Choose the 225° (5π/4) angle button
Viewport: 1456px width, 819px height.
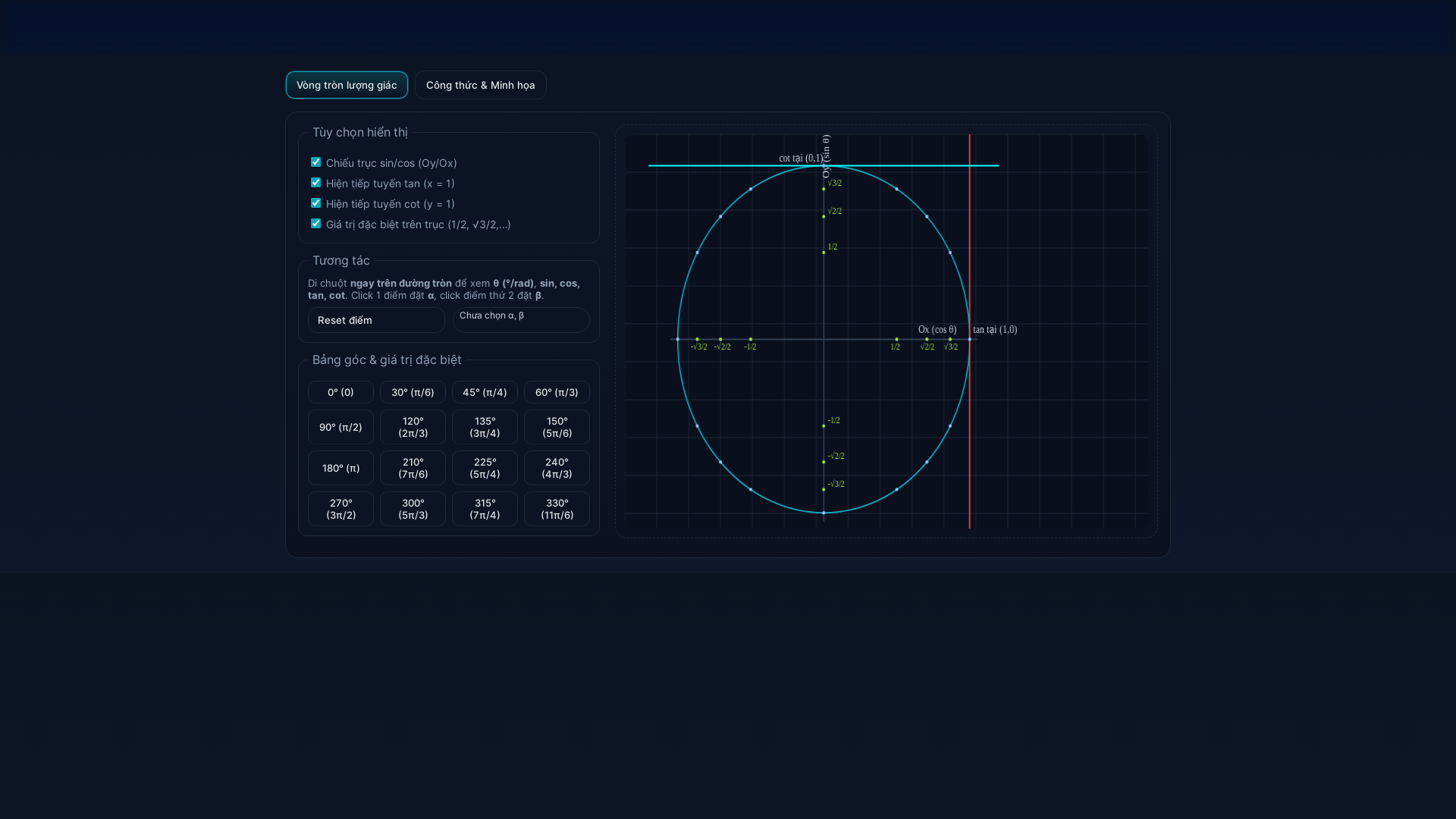(x=485, y=468)
